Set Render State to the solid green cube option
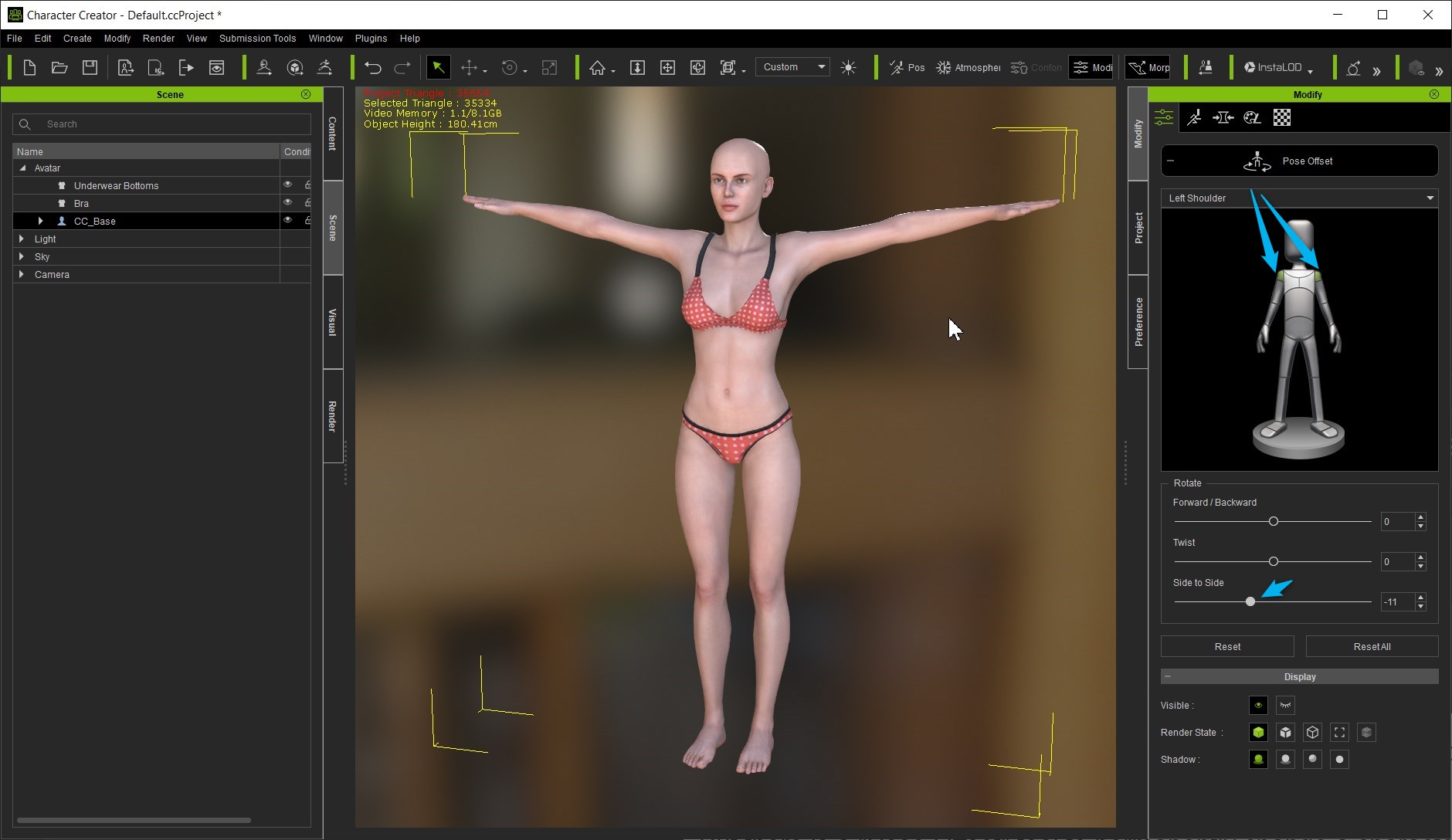 (1258, 732)
